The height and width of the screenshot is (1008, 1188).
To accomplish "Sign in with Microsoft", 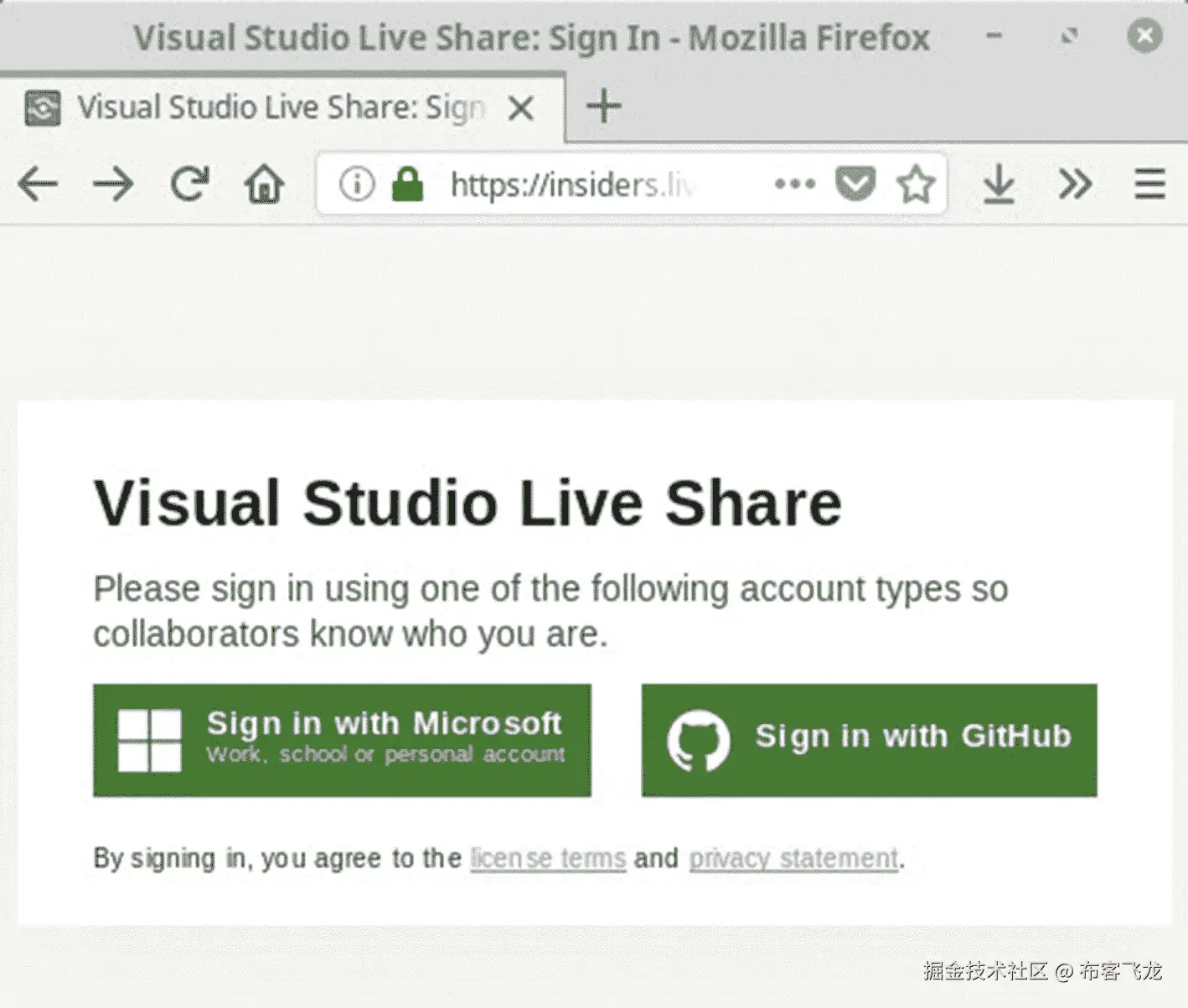I will point(342,740).
